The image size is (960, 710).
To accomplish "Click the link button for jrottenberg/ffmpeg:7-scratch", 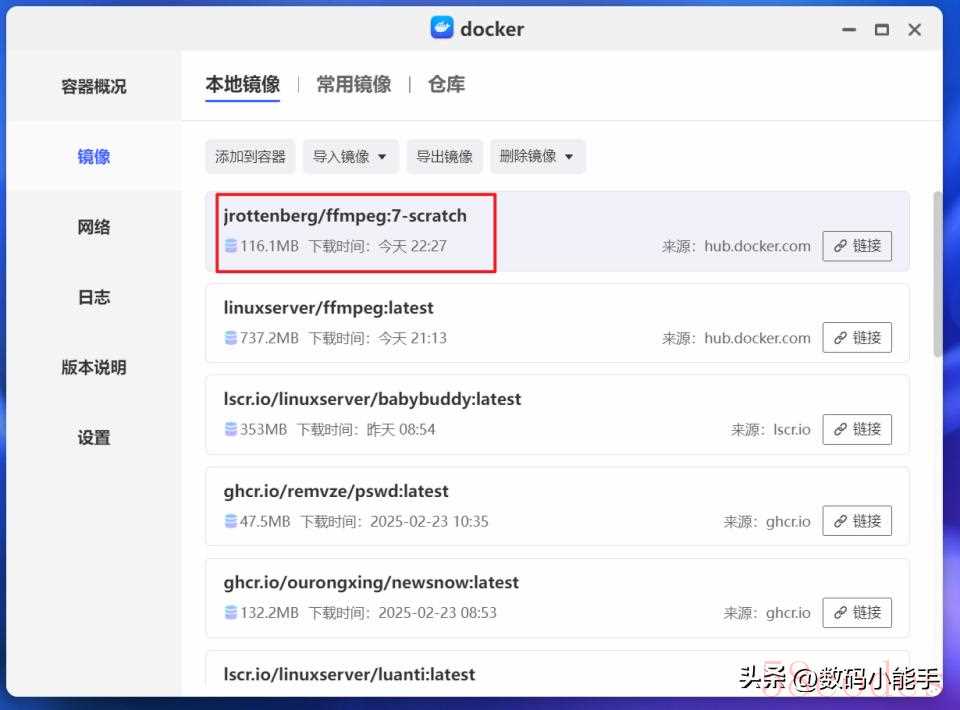I will [x=857, y=246].
